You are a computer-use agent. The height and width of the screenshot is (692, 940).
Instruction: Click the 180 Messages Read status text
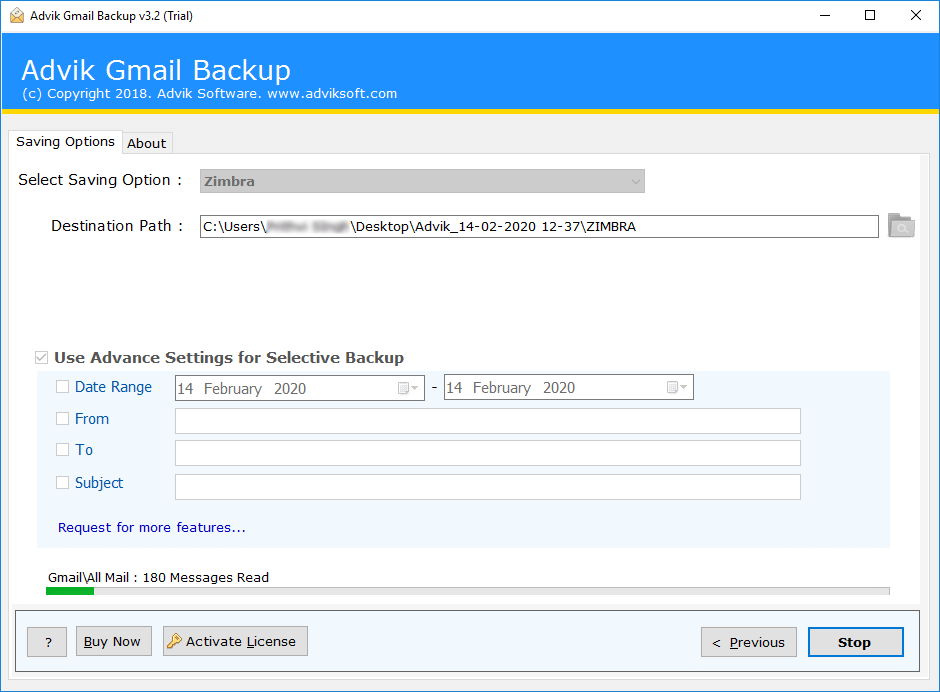click(206, 577)
